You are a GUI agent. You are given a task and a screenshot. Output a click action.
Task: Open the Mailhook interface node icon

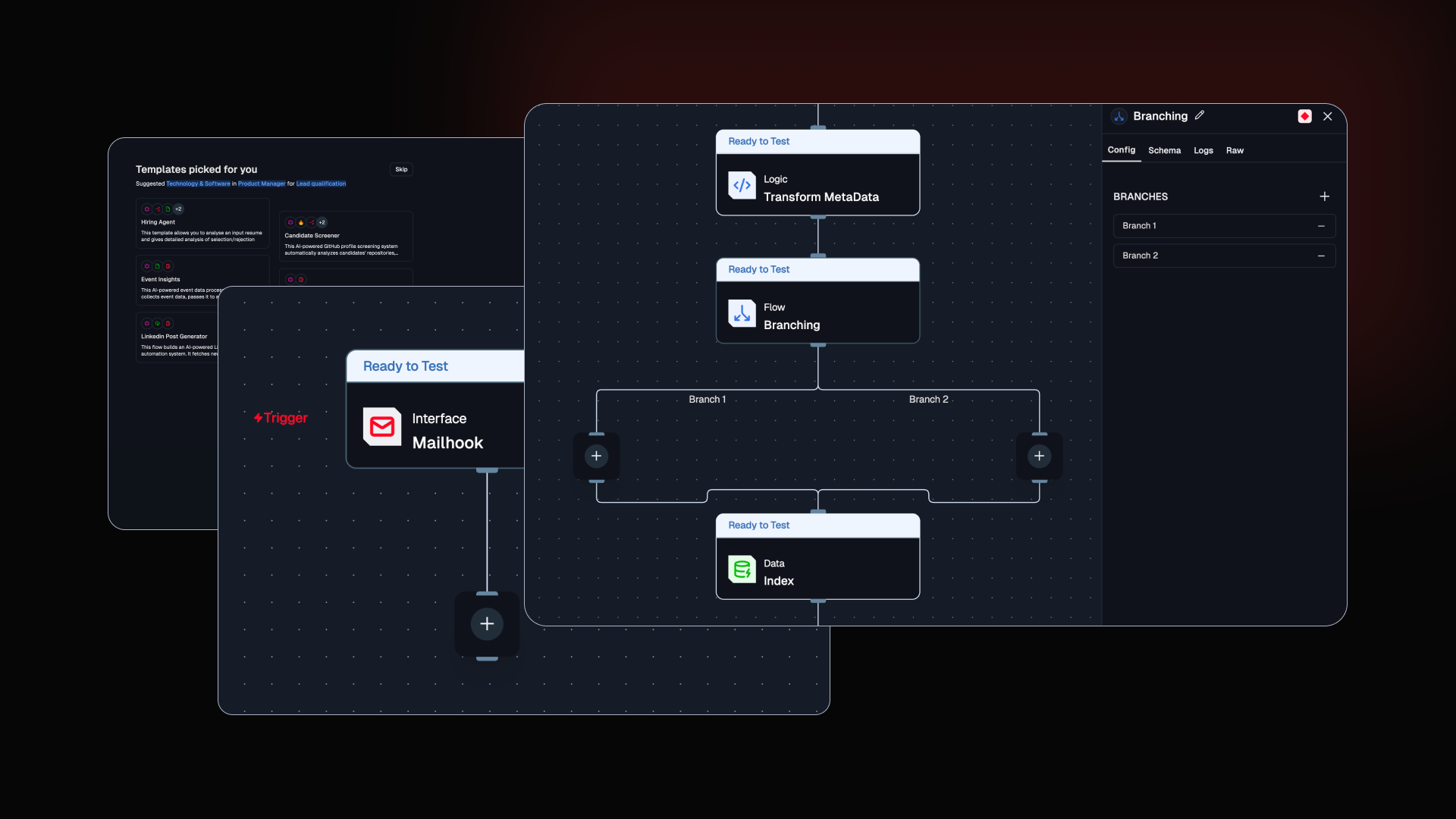tap(382, 427)
